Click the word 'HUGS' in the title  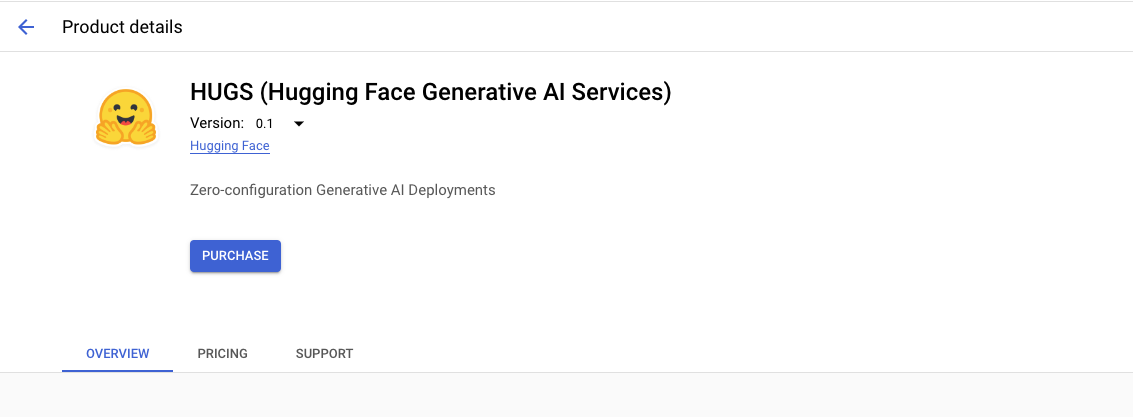coord(221,92)
